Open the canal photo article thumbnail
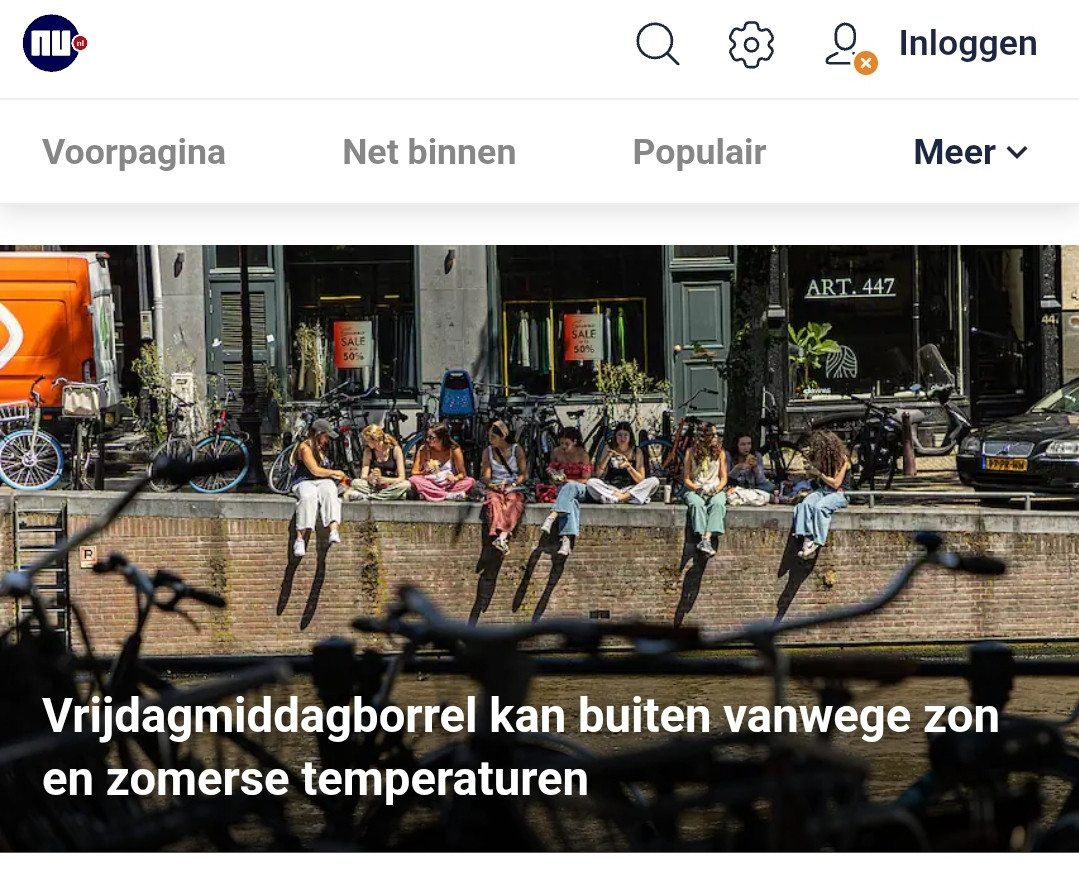This screenshot has width=1079, height=887. pos(540,548)
